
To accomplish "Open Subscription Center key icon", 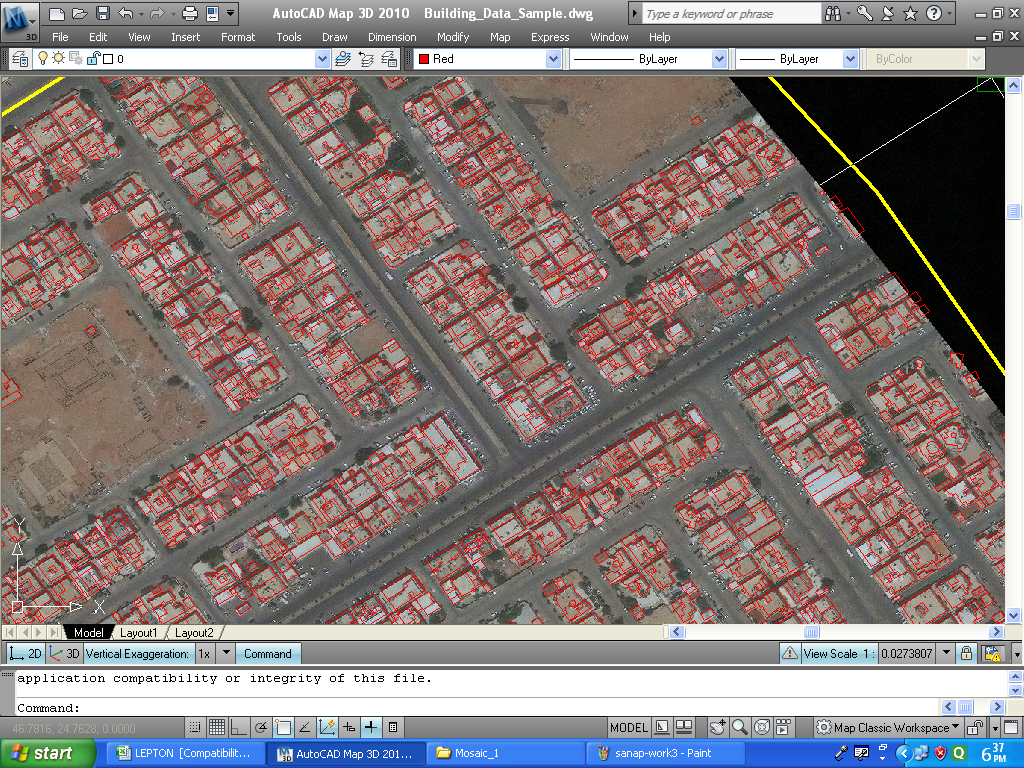I will coord(865,13).
